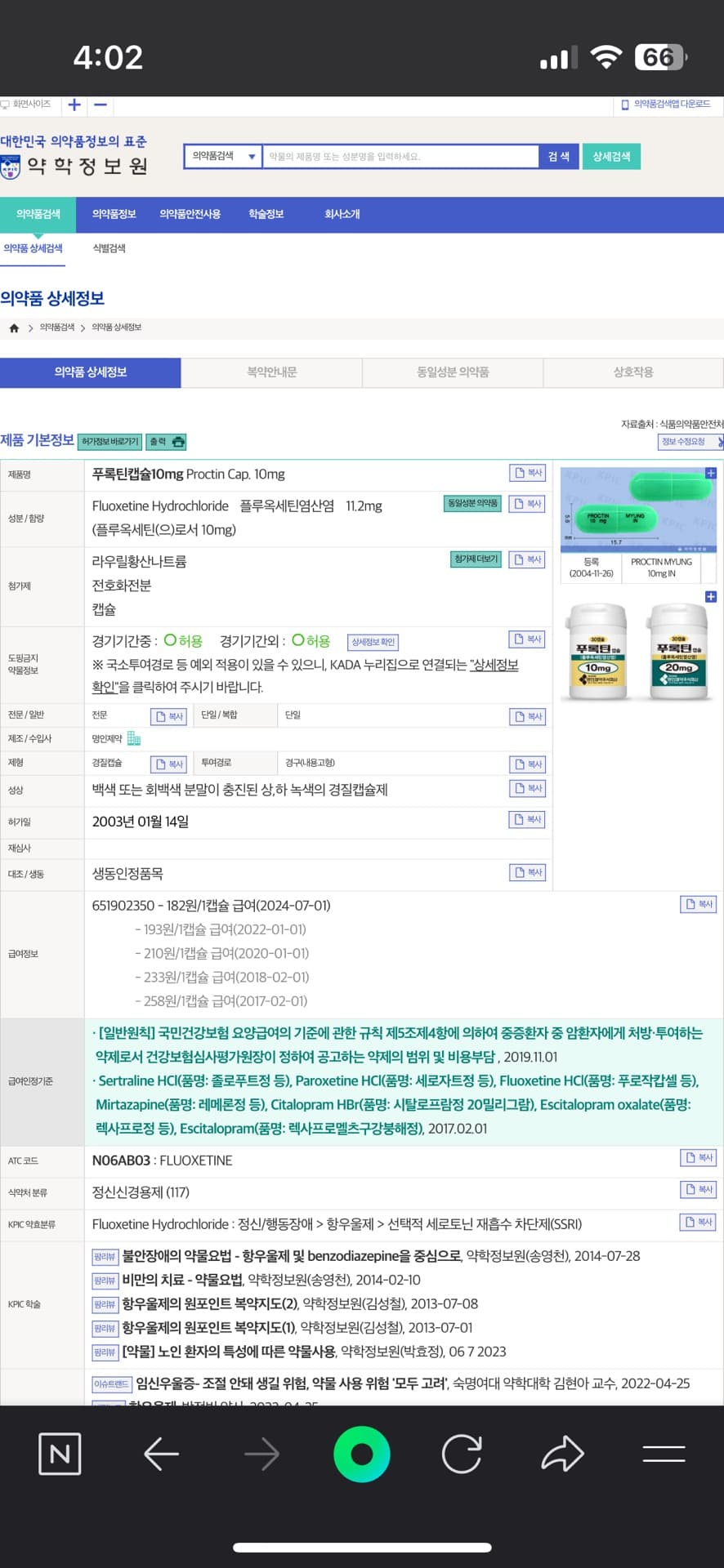
Task: Switch to 식별검색 submenu
Action: point(109,248)
